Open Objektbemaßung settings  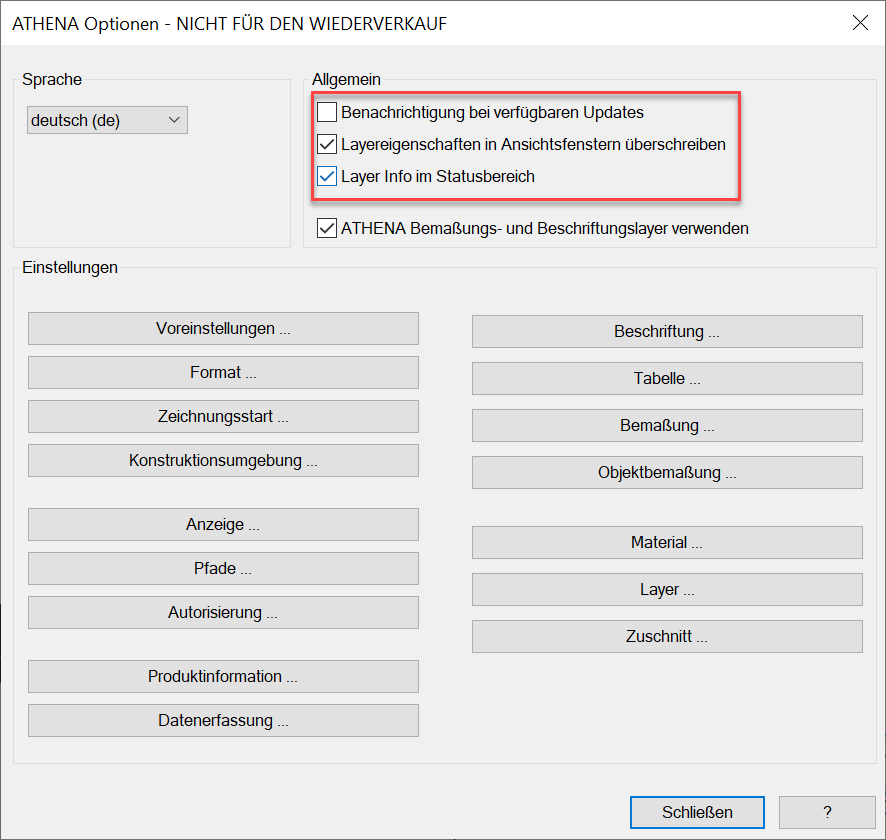[x=667, y=472]
